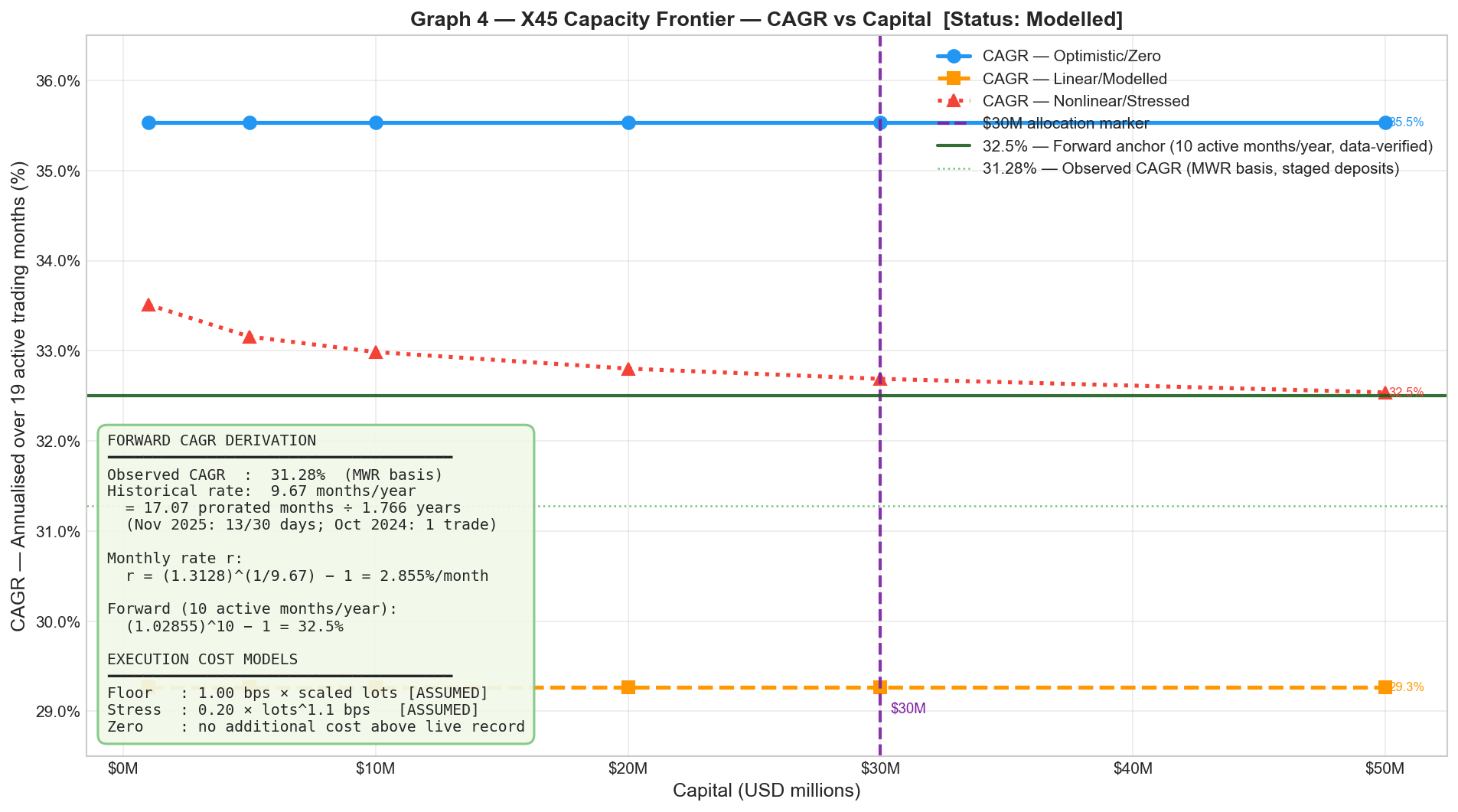The width and height of the screenshot is (1458, 812).
Task: Click the 'Observed CAGR : 31.28%' line
Action: pyautogui.click(x=276, y=475)
